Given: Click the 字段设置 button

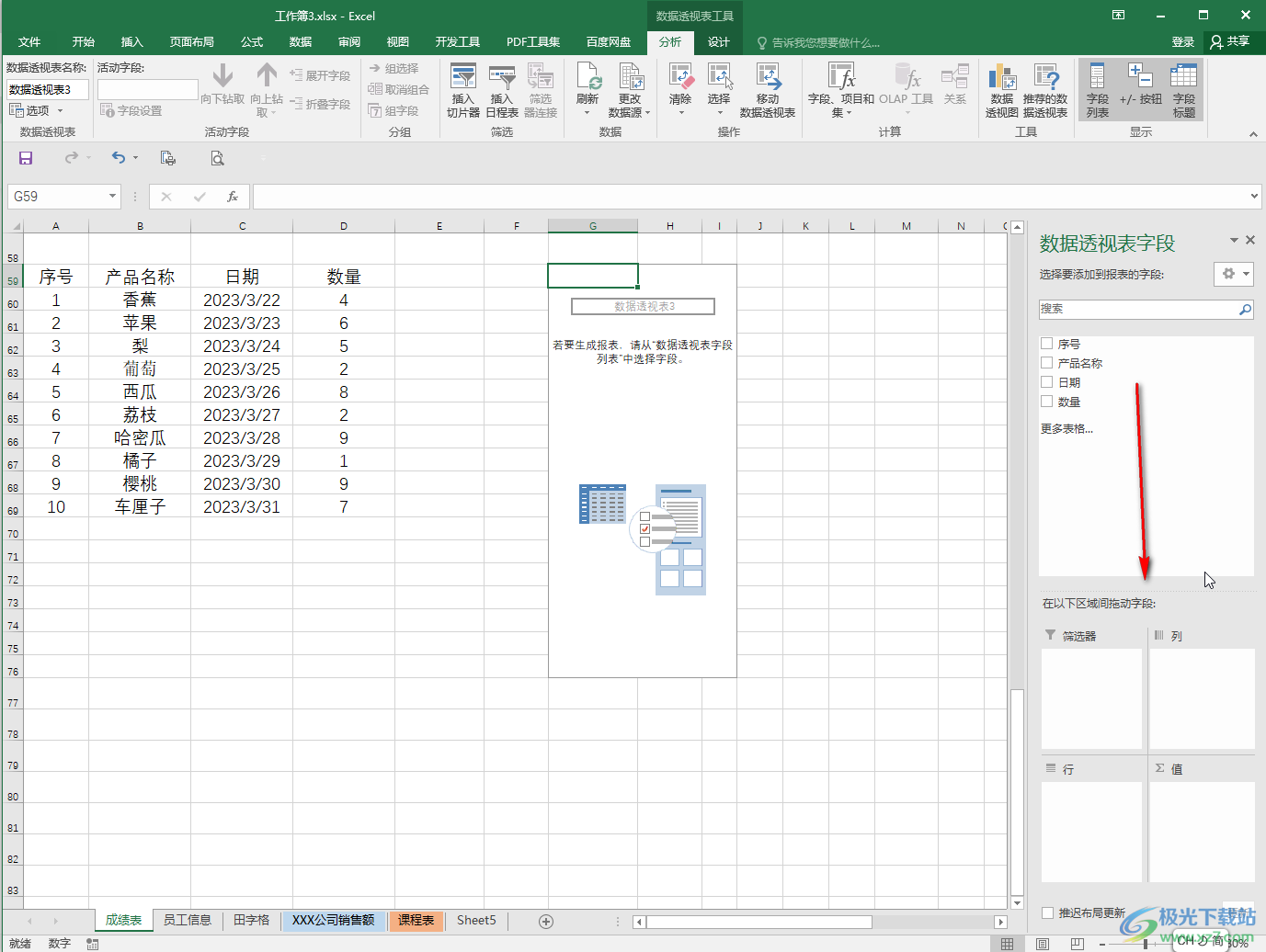Looking at the screenshot, I should tap(131, 110).
